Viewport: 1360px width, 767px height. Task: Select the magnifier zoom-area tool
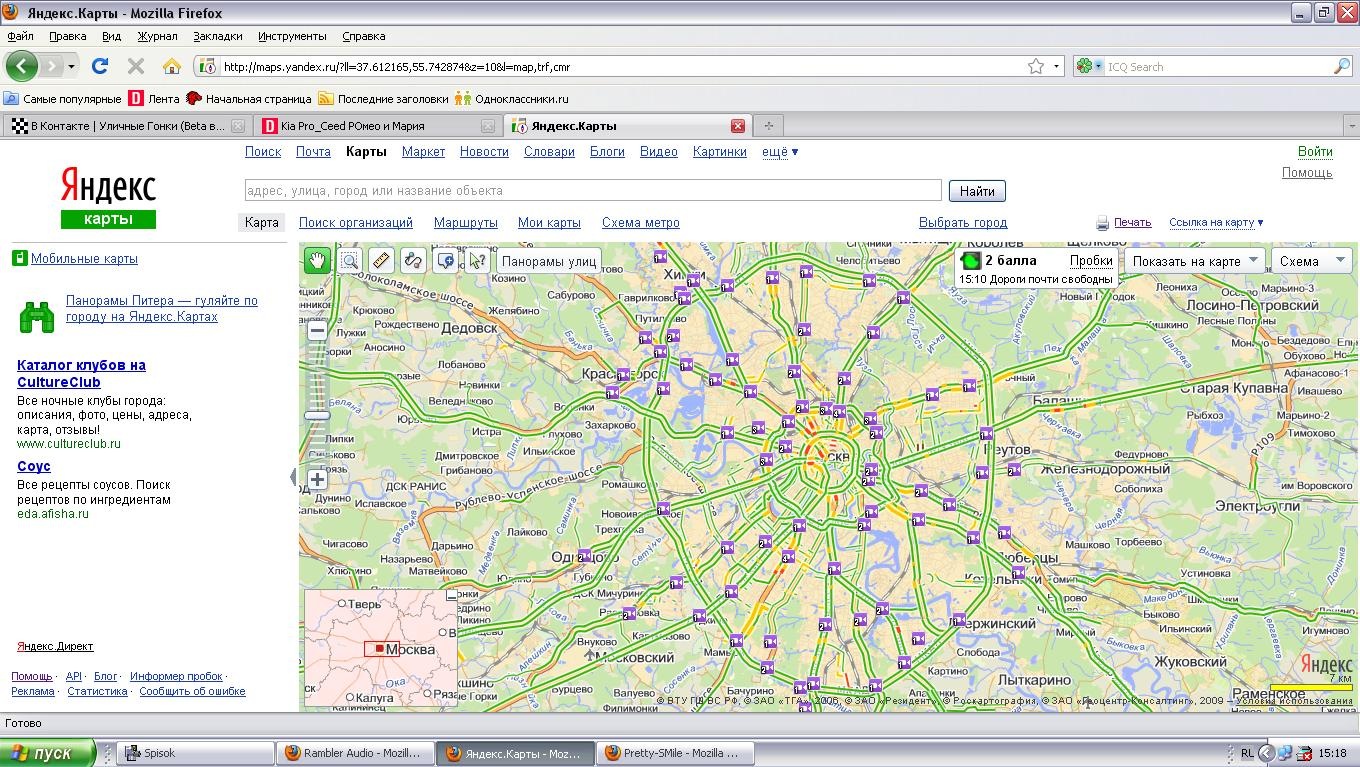click(x=349, y=260)
